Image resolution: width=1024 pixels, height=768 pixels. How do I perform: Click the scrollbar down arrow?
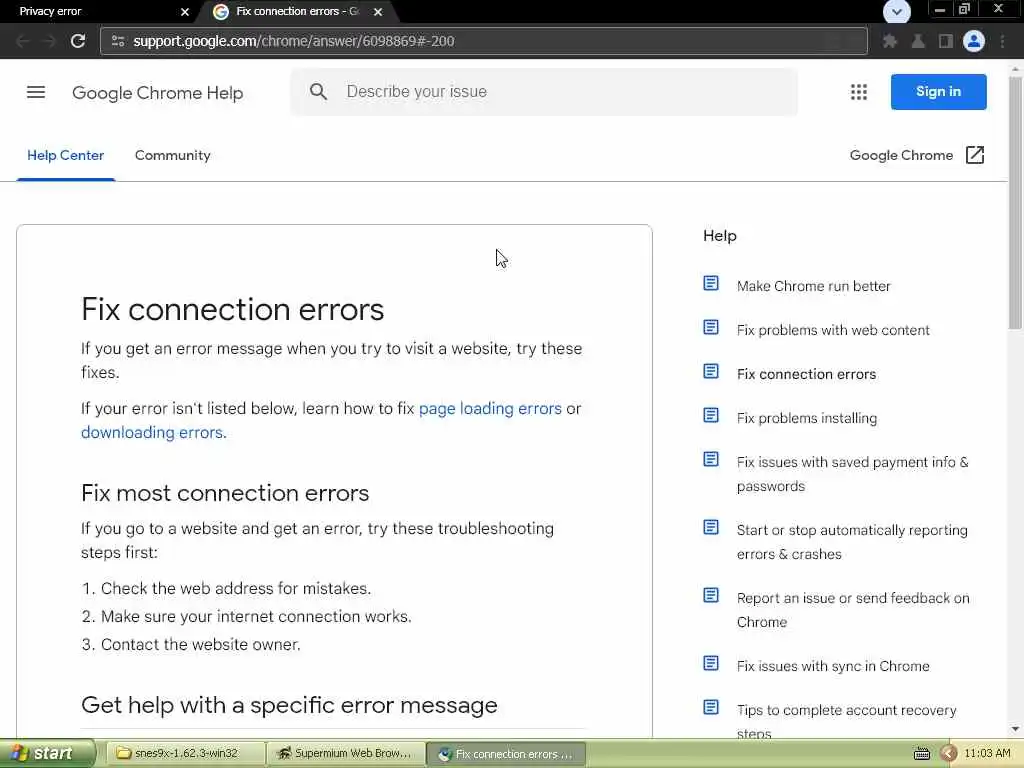1015,729
